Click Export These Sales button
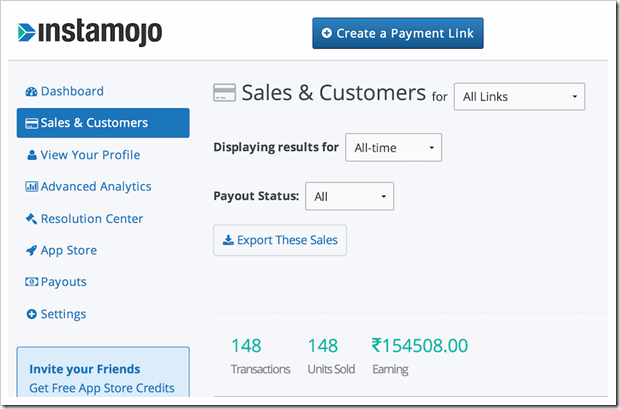The width and height of the screenshot is (620, 409). [x=280, y=240]
